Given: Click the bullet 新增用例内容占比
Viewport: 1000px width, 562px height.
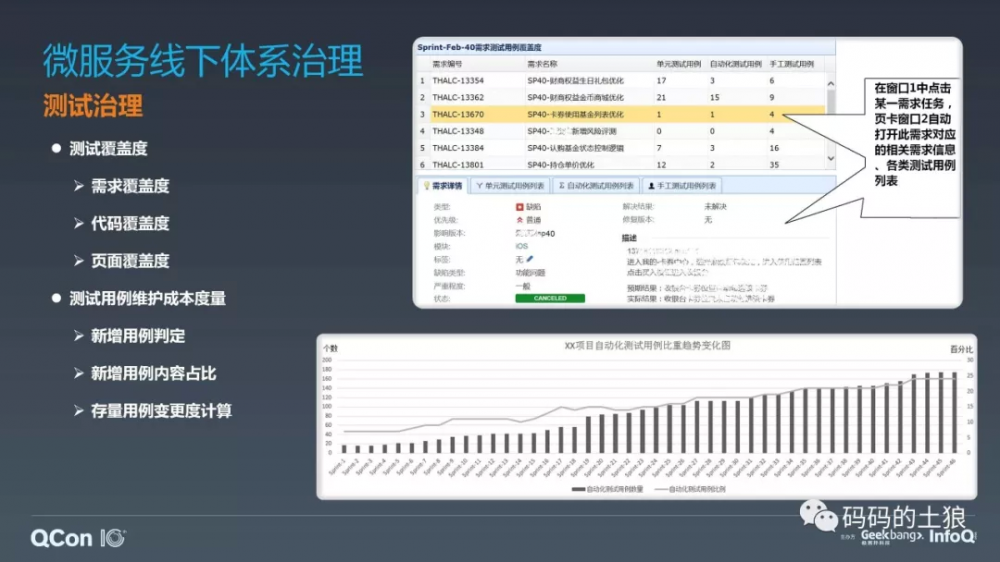Looking at the screenshot, I should click(x=154, y=373).
